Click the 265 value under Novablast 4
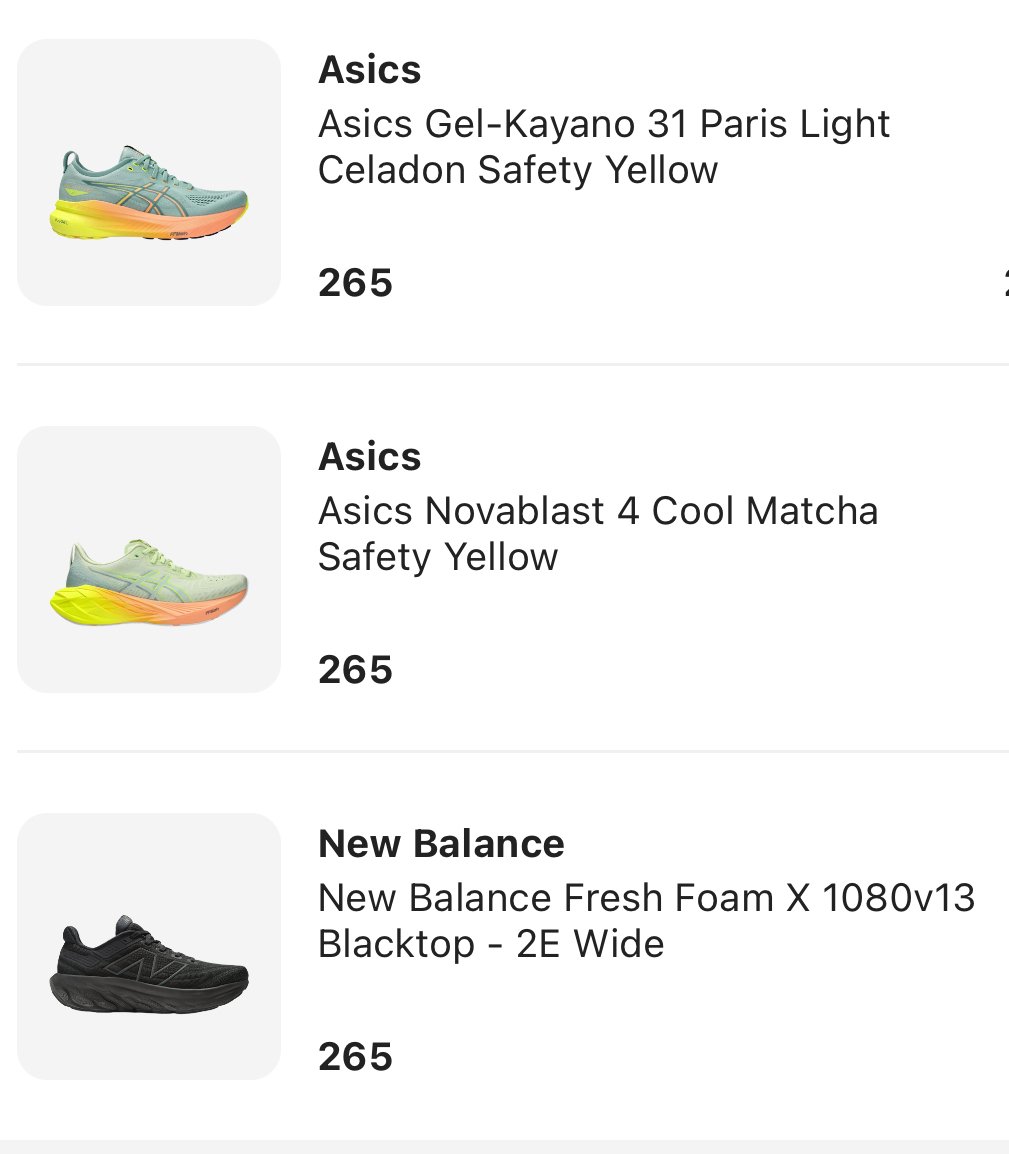1009x1154 pixels. pyautogui.click(x=355, y=670)
